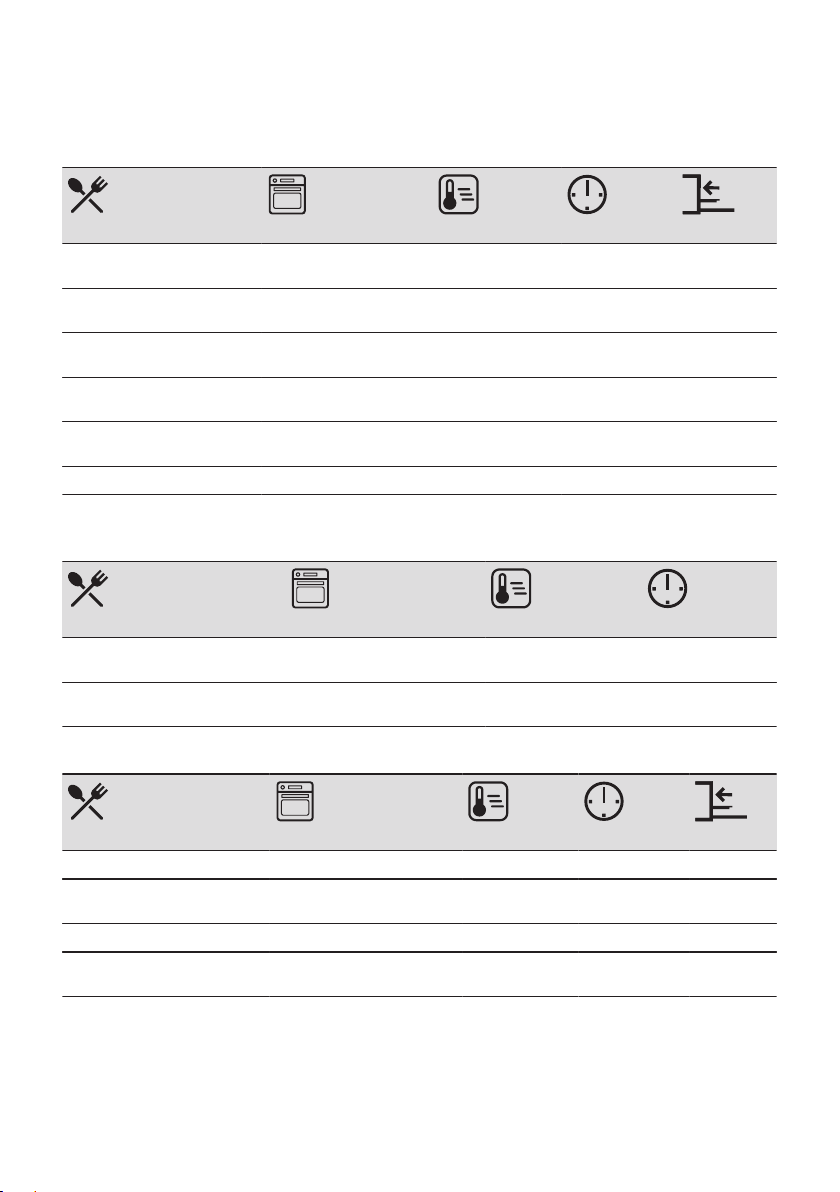Click the shelf position icon in top table
The image size is (840, 1192).
click(x=708, y=195)
